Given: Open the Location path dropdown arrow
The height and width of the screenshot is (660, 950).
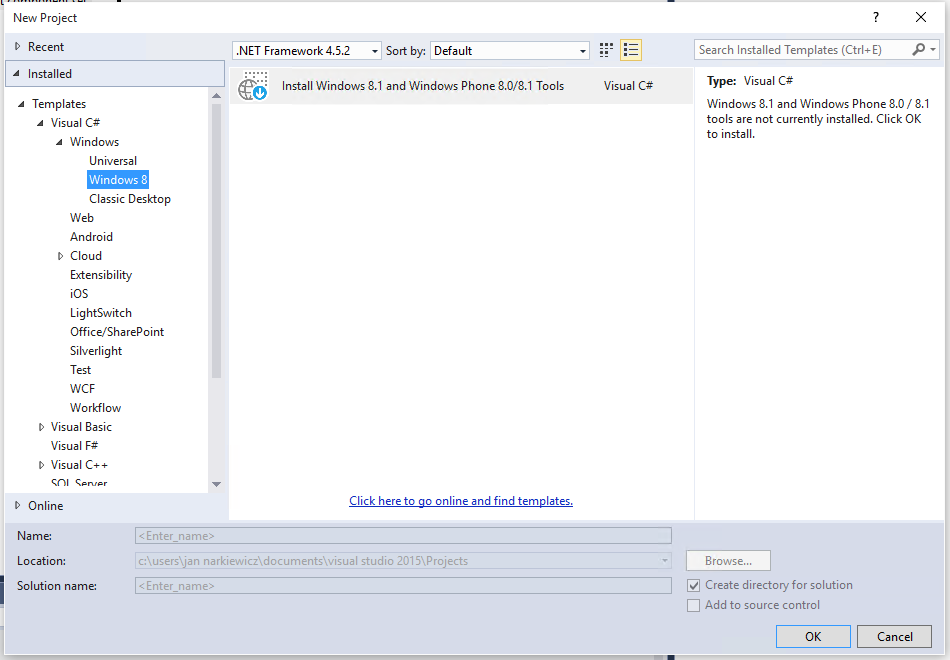Looking at the screenshot, I should click(x=665, y=561).
